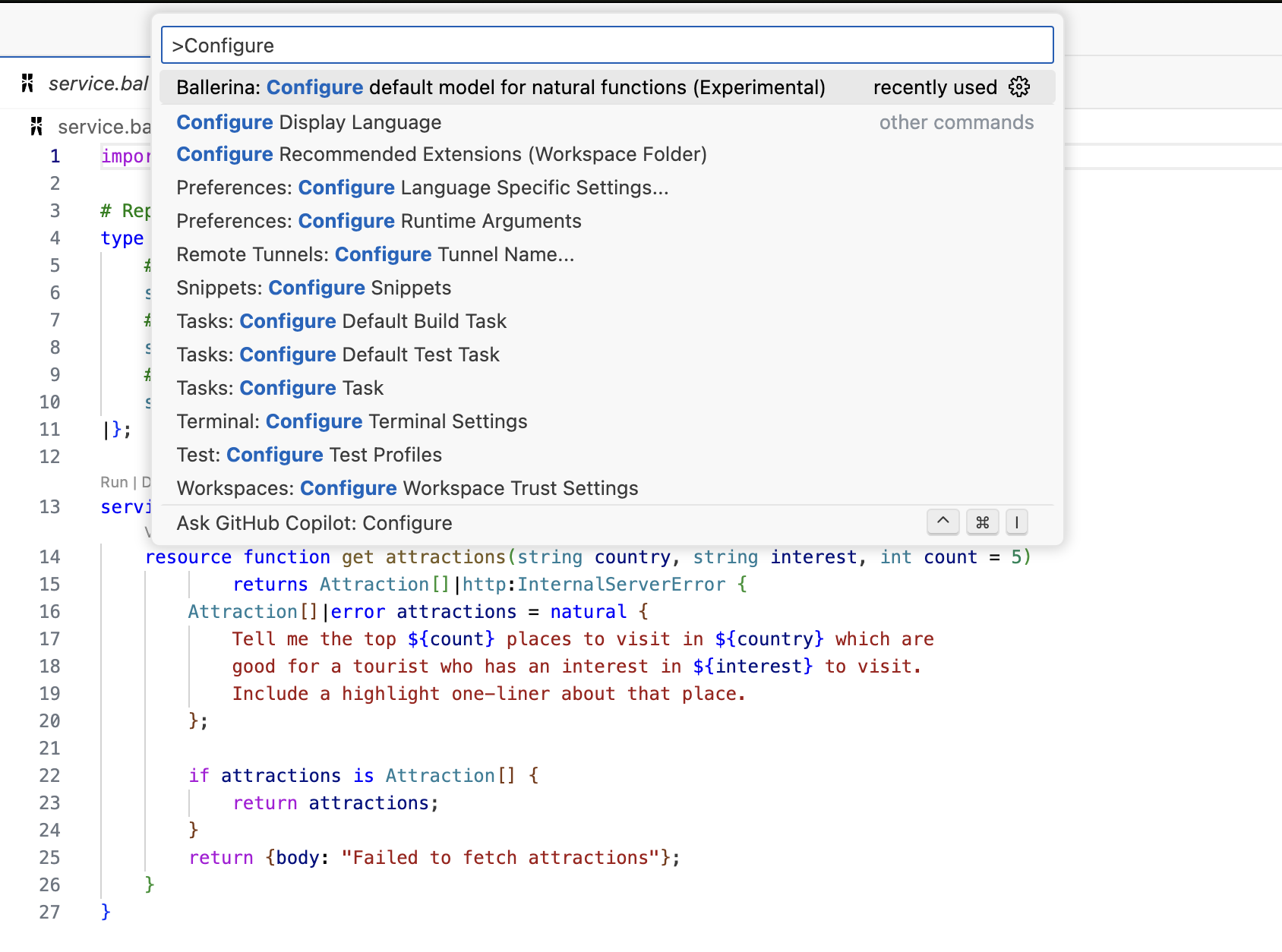
Task: Open Terminal: Configure Terminal Settings
Action: (607, 421)
